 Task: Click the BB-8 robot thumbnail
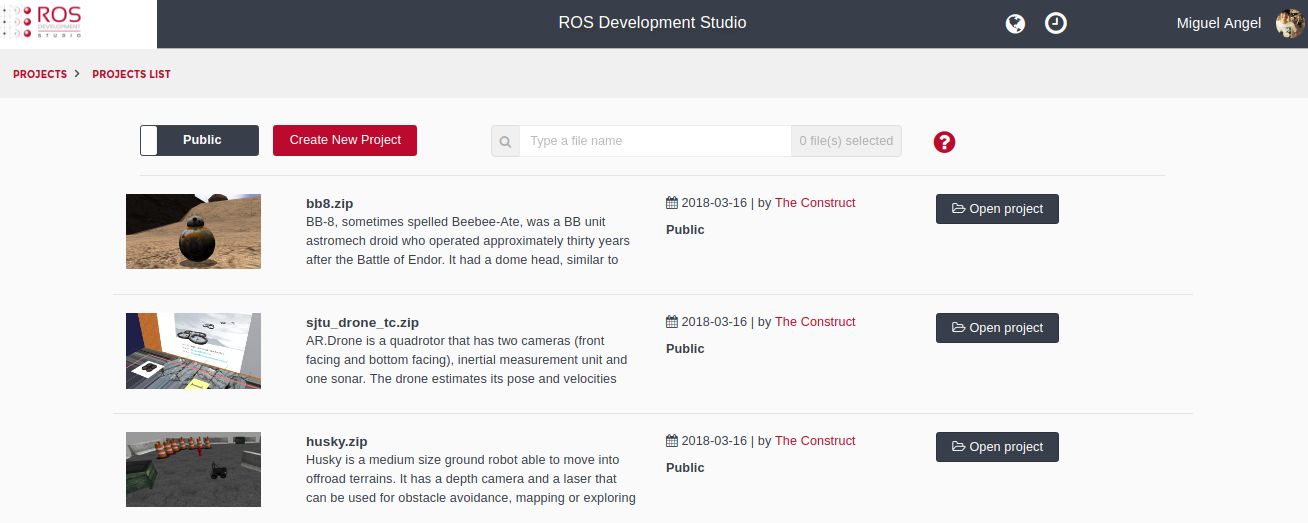193,231
